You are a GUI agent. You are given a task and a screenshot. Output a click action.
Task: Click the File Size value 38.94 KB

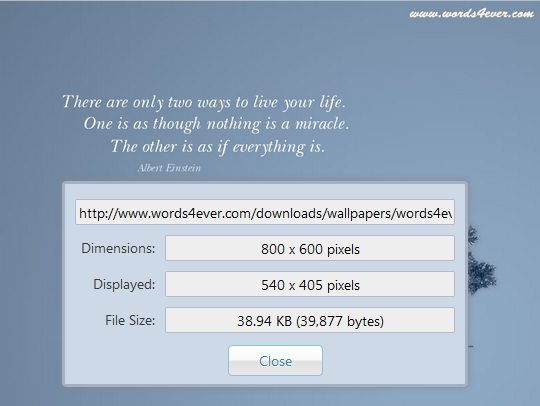[x=310, y=320]
